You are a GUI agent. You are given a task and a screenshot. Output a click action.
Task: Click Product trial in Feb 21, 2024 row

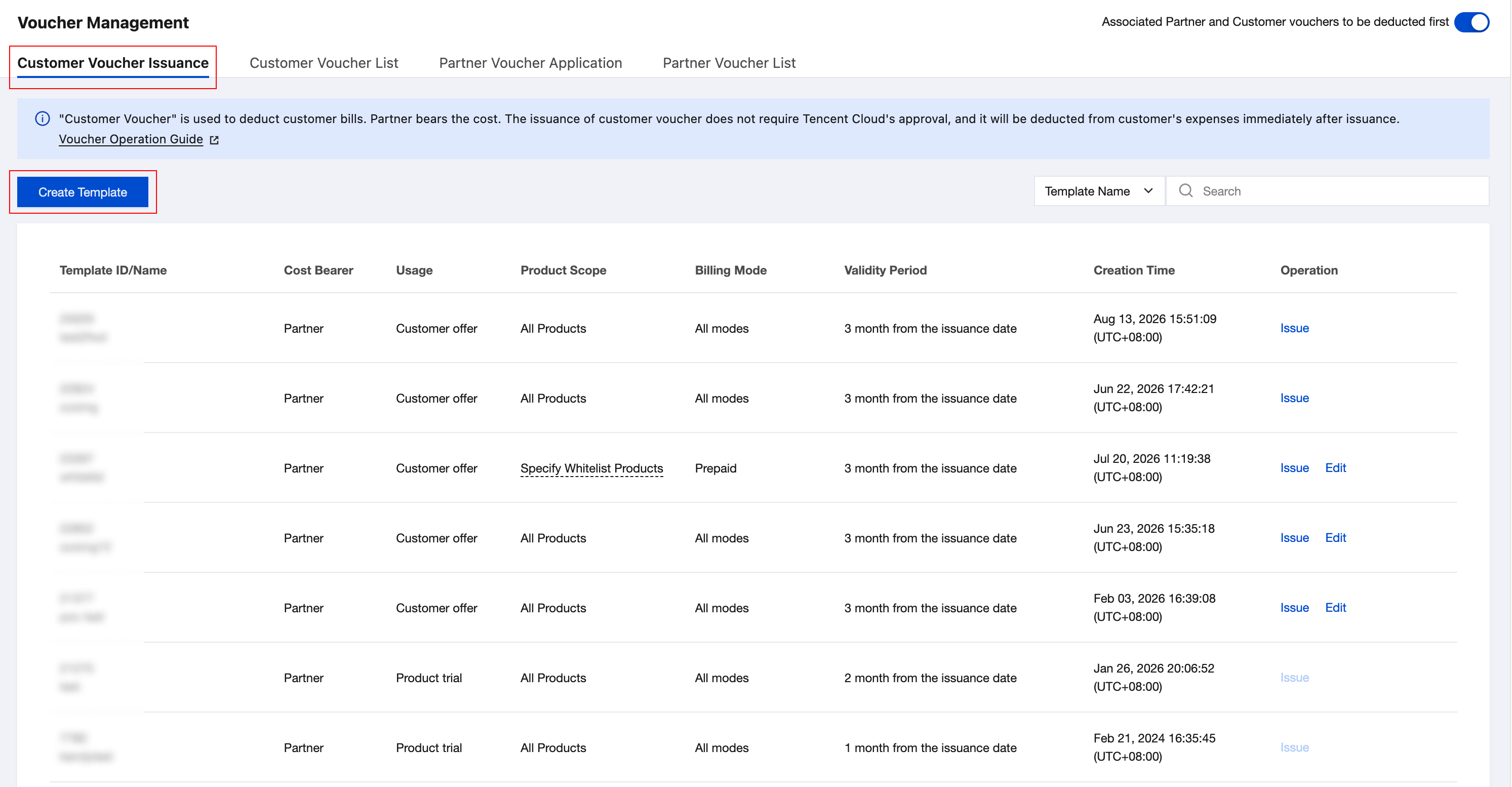[428, 747]
